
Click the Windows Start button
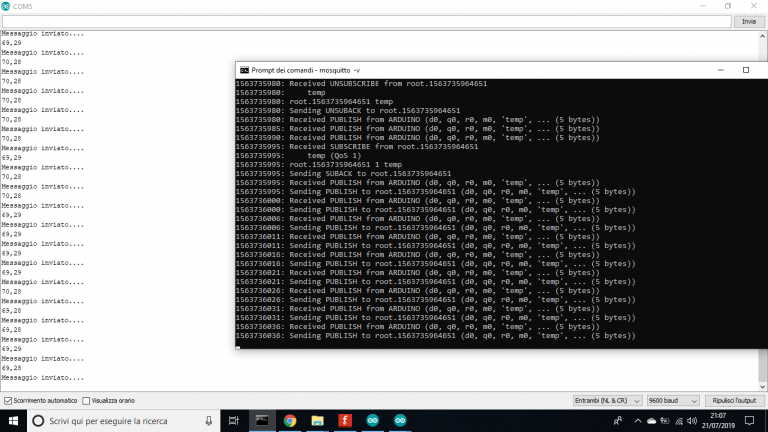point(12,421)
